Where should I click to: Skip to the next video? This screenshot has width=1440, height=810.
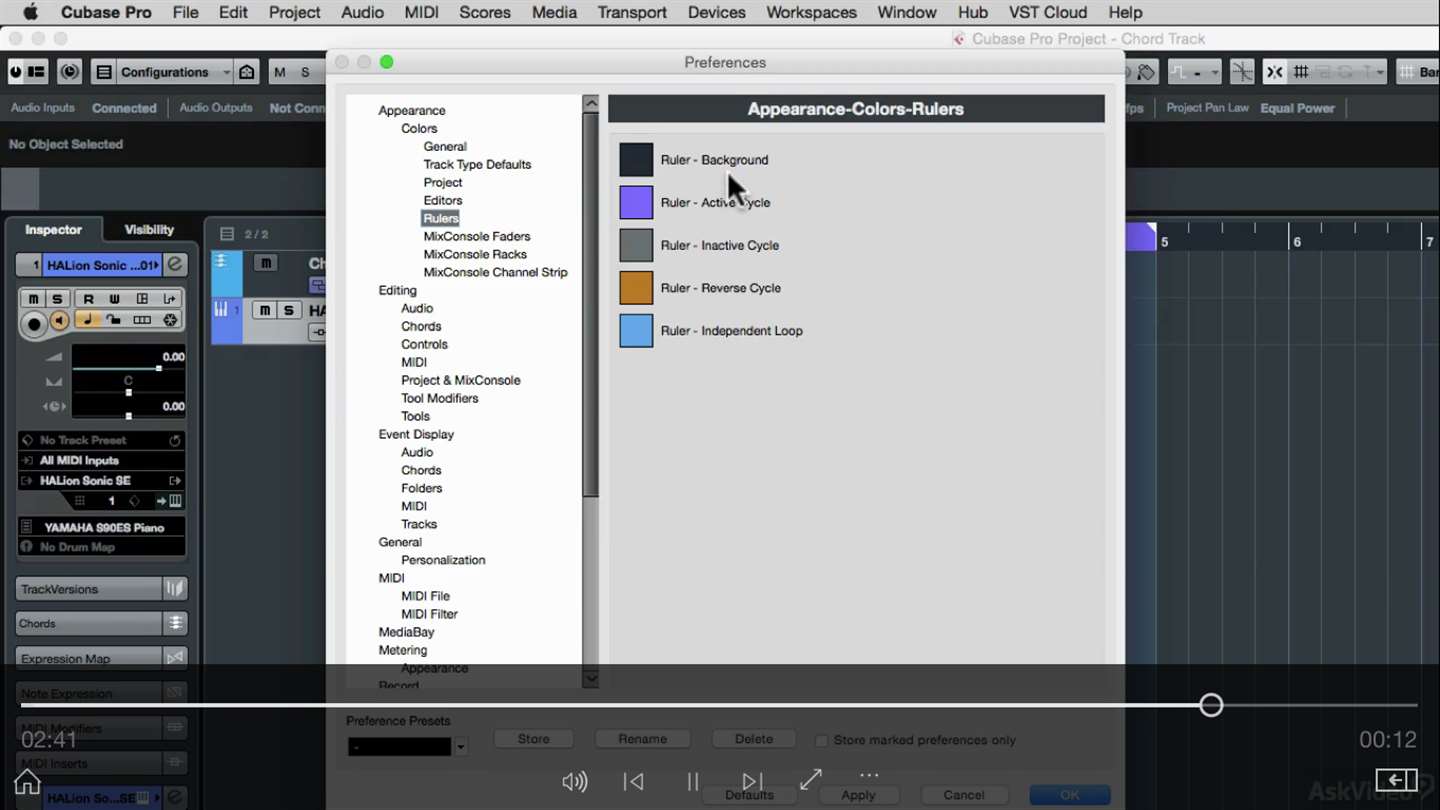pos(752,782)
